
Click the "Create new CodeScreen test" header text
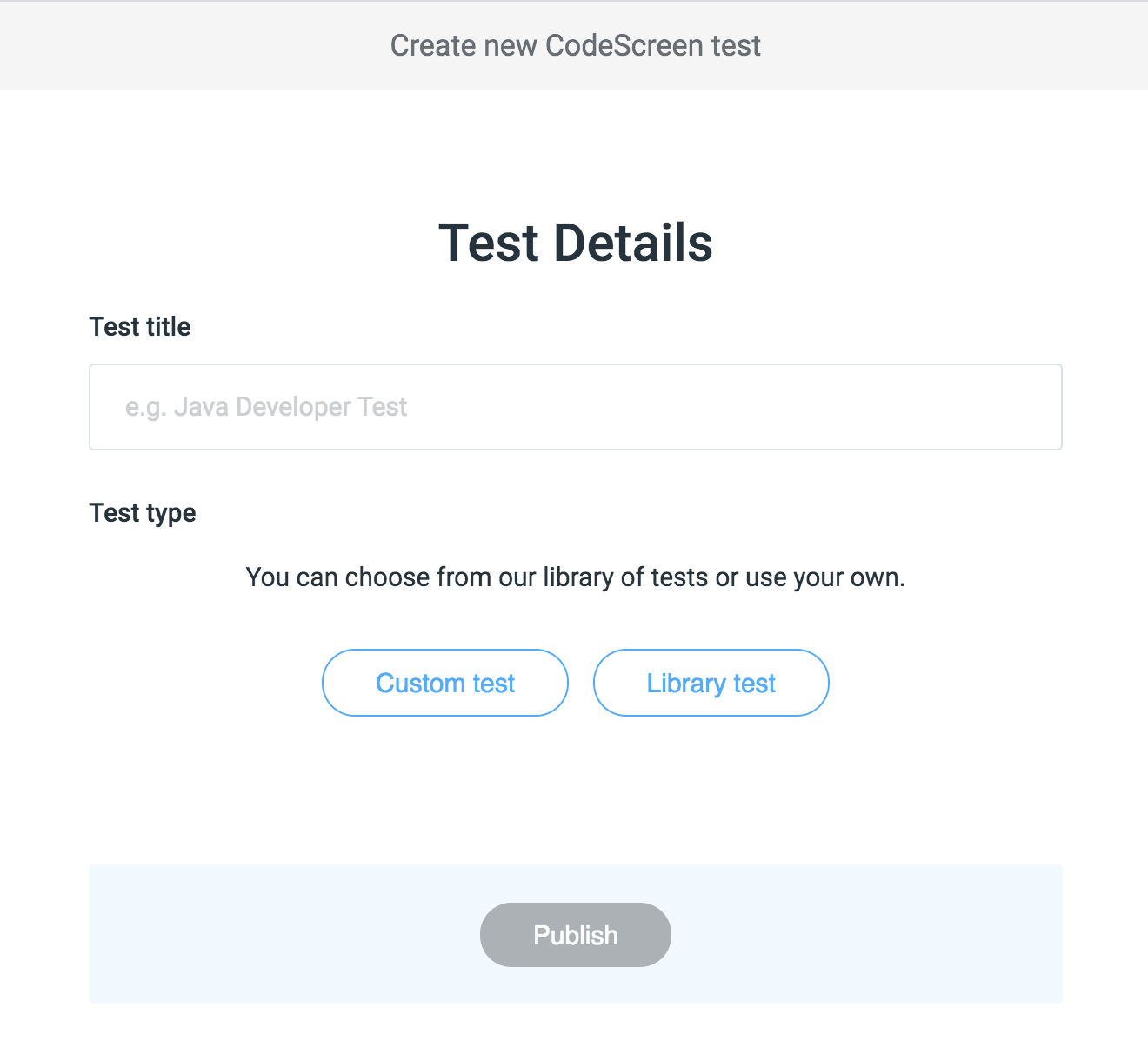coord(575,45)
